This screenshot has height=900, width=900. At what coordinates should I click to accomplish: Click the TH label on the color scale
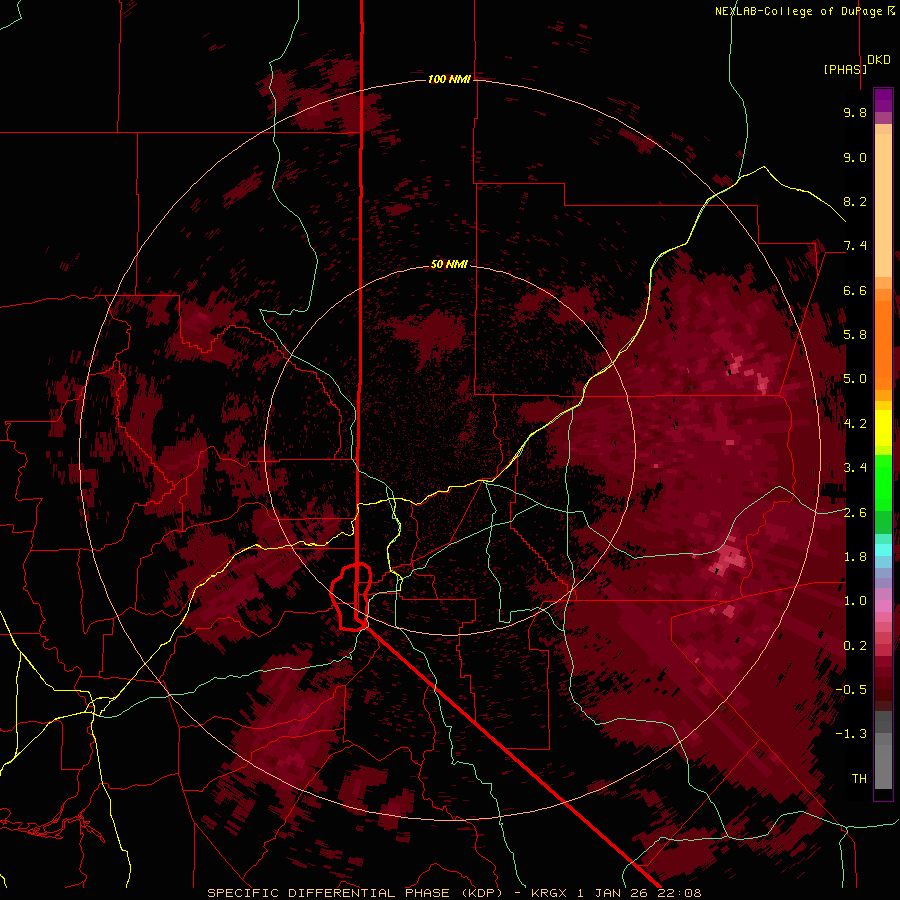tap(859, 779)
